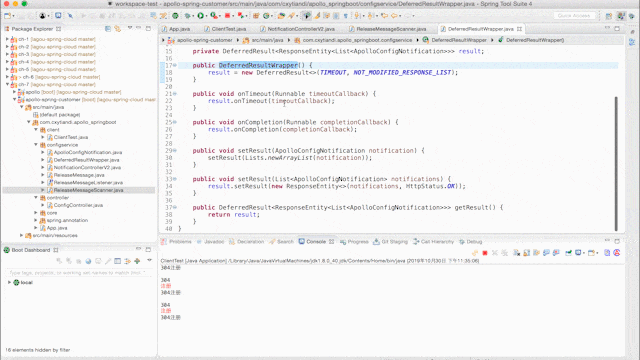Fold the onTimeout method at line 21
The height and width of the screenshot is (360, 640).
(175, 94)
